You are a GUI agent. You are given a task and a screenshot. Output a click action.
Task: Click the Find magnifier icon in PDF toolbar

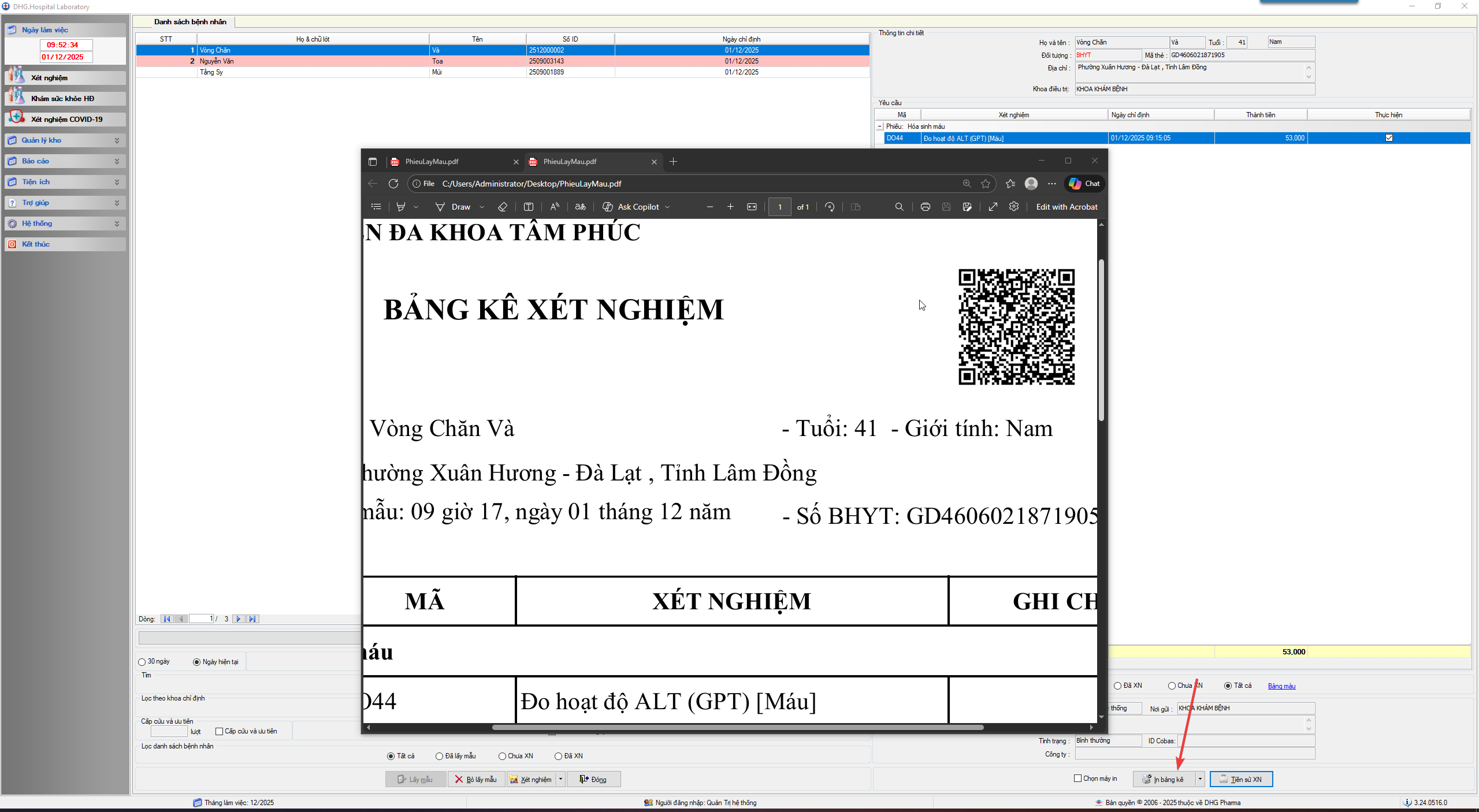[899, 207]
